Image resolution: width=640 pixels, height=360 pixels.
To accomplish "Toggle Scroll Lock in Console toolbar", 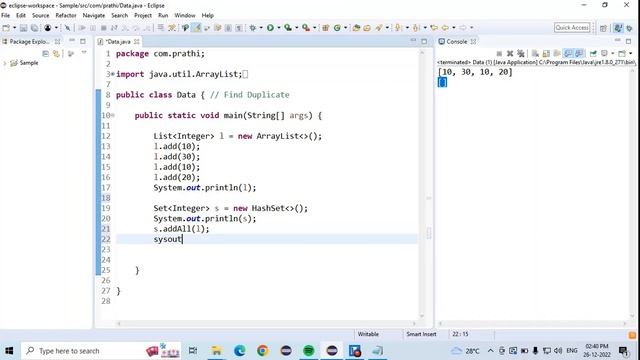I will click(x=546, y=53).
